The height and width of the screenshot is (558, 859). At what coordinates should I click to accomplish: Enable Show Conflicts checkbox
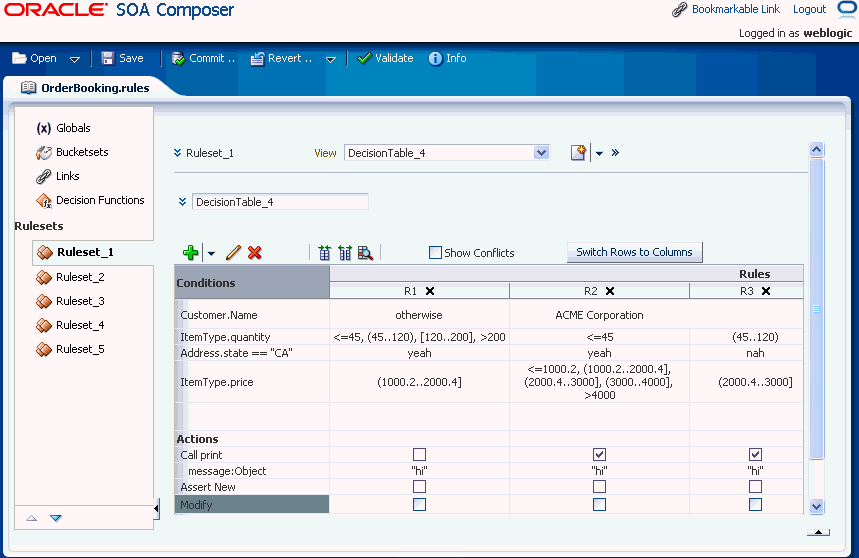tap(436, 252)
